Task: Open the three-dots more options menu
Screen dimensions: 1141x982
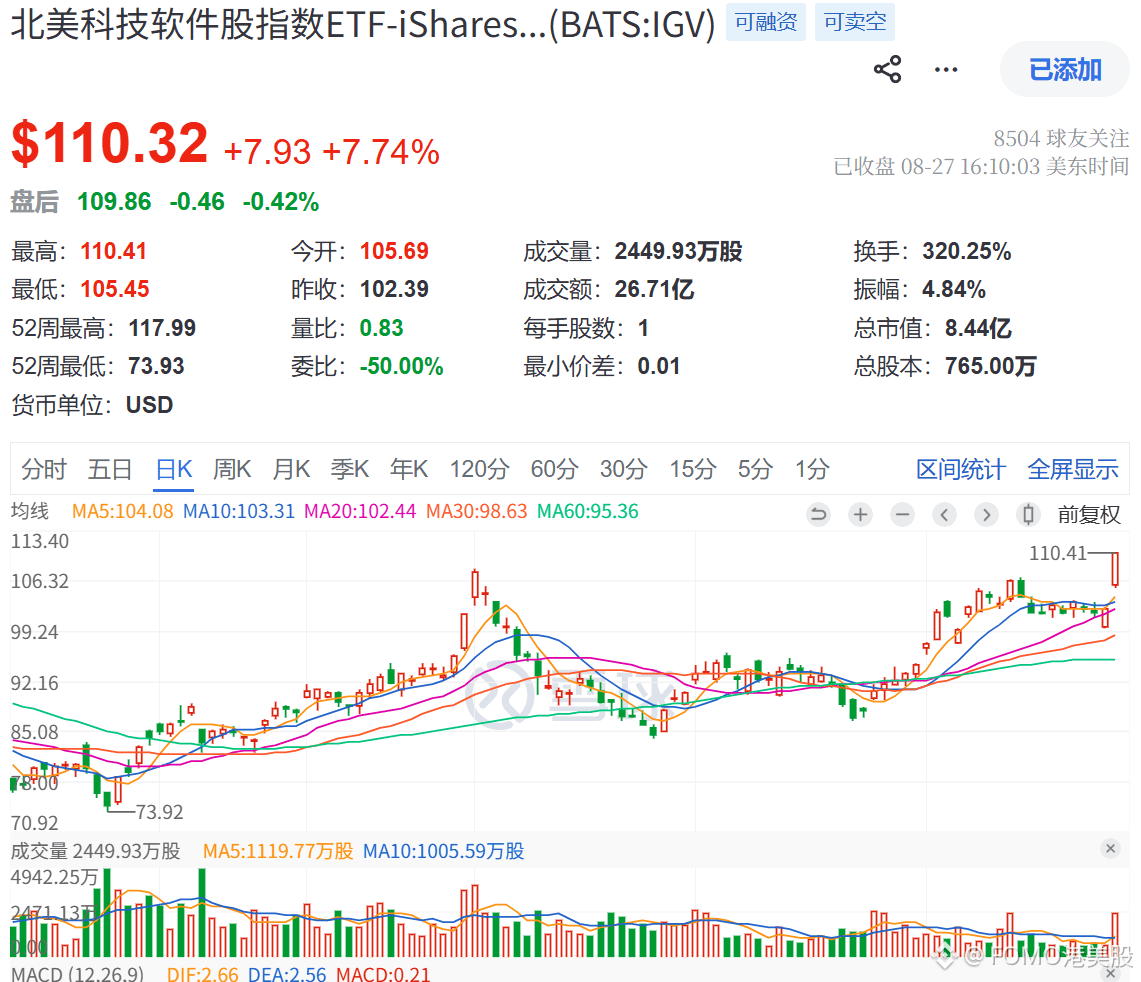Action: pyautogui.click(x=946, y=70)
